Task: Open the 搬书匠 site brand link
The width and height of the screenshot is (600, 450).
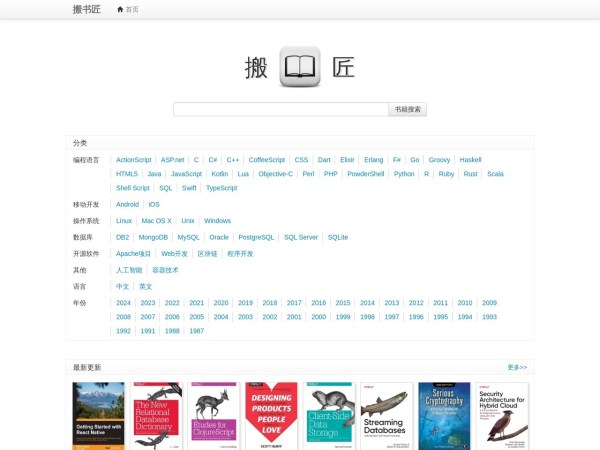Action: click(x=87, y=9)
